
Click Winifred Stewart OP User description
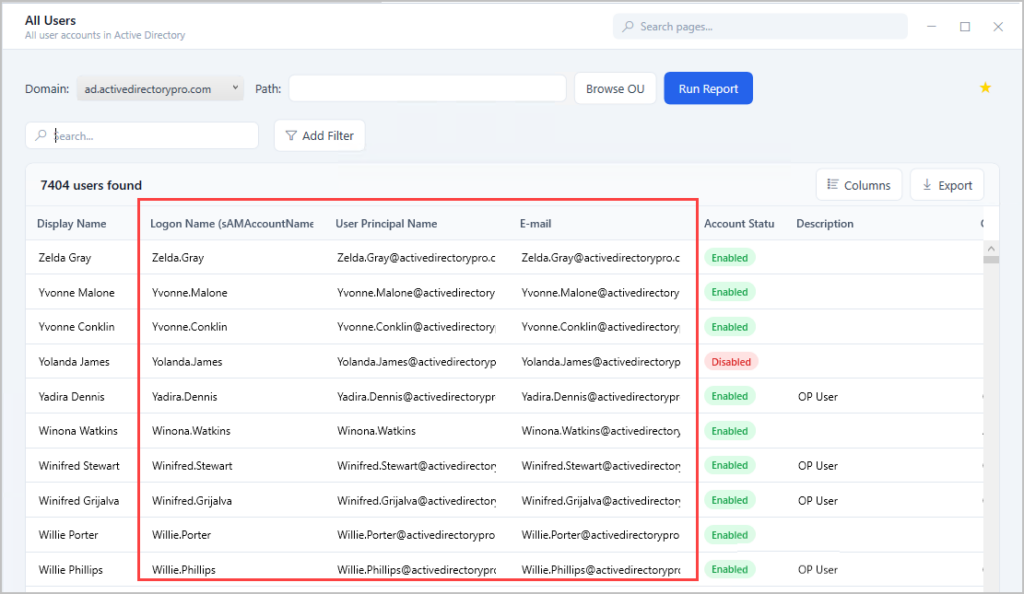click(818, 465)
